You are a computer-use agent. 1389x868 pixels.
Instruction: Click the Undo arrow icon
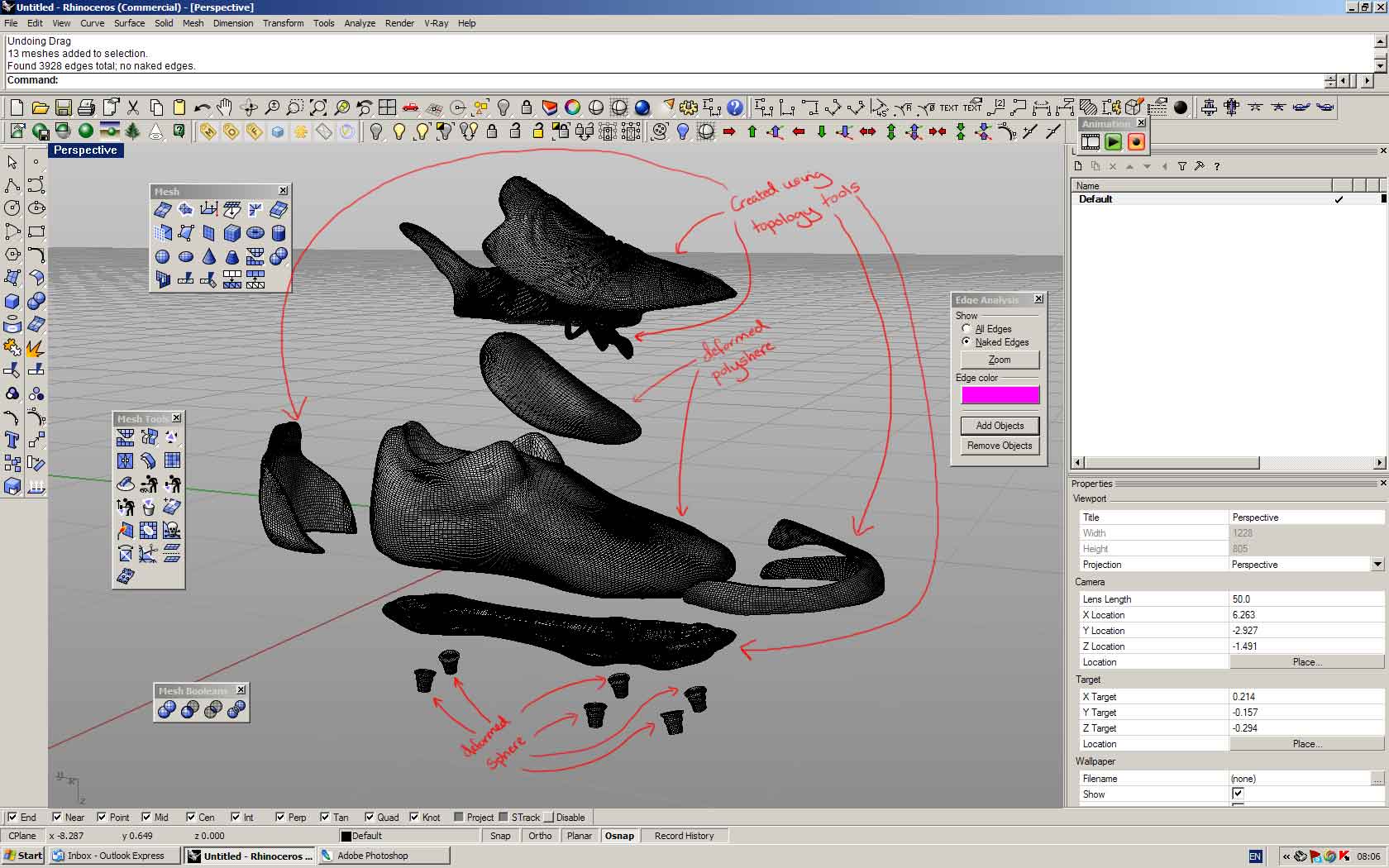[202, 107]
